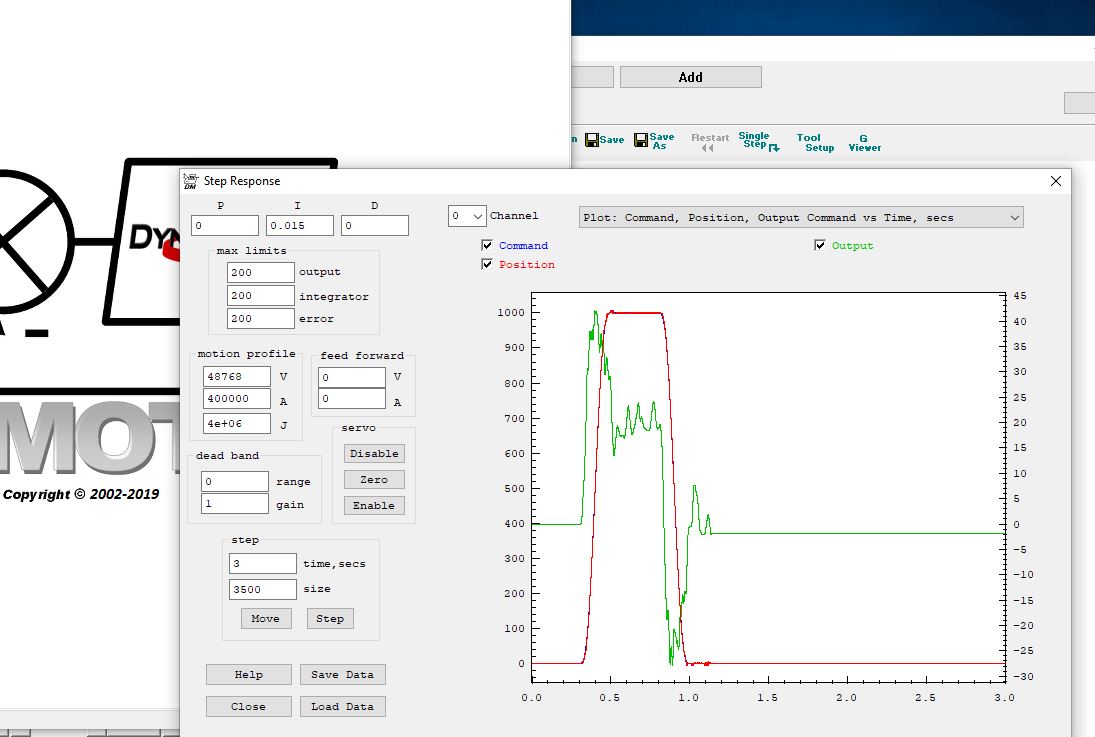Toggle the Command plot checkbox
The image size is (1095, 737).
coord(487,245)
